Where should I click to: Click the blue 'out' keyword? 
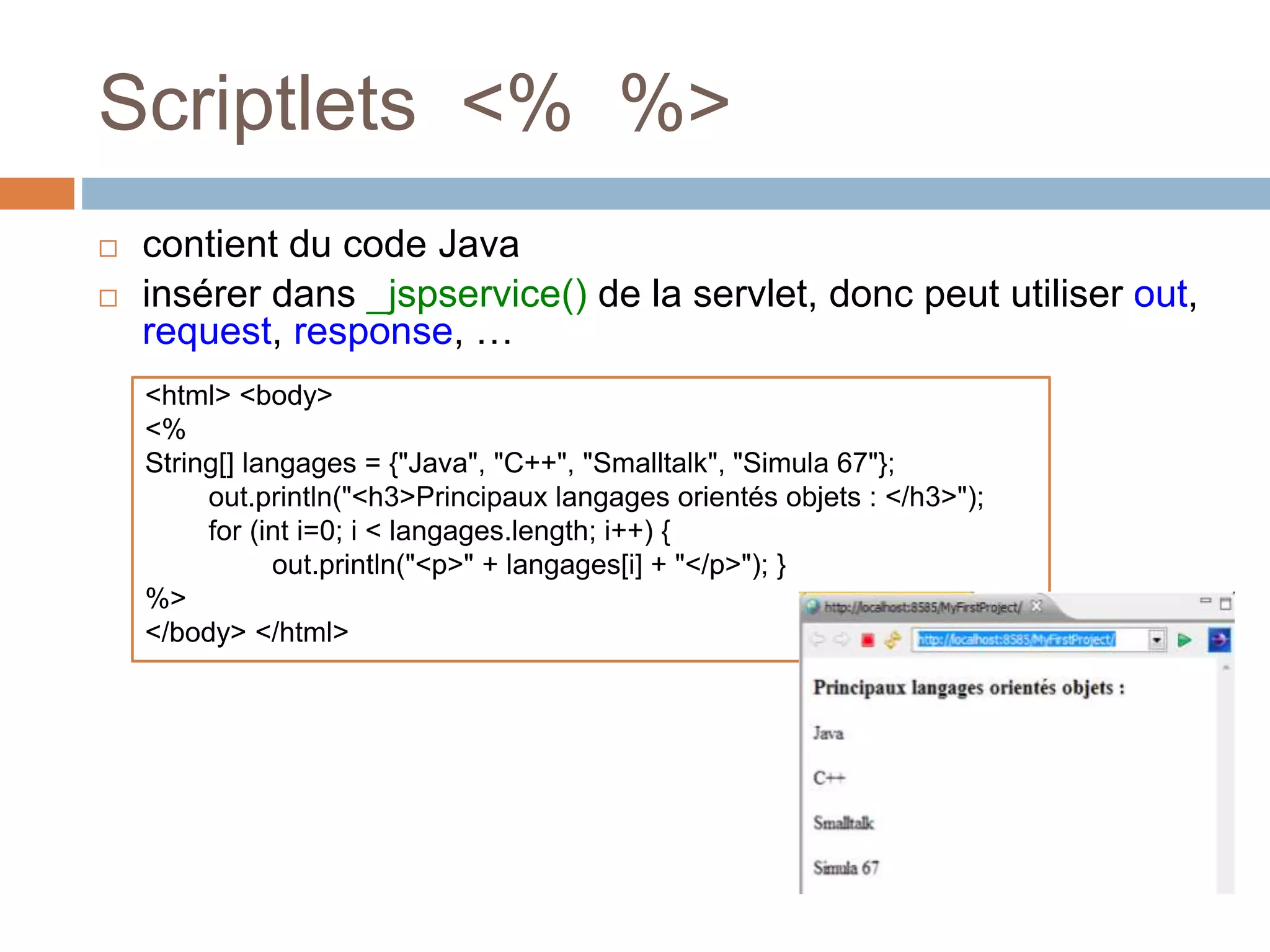click(x=1160, y=294)
